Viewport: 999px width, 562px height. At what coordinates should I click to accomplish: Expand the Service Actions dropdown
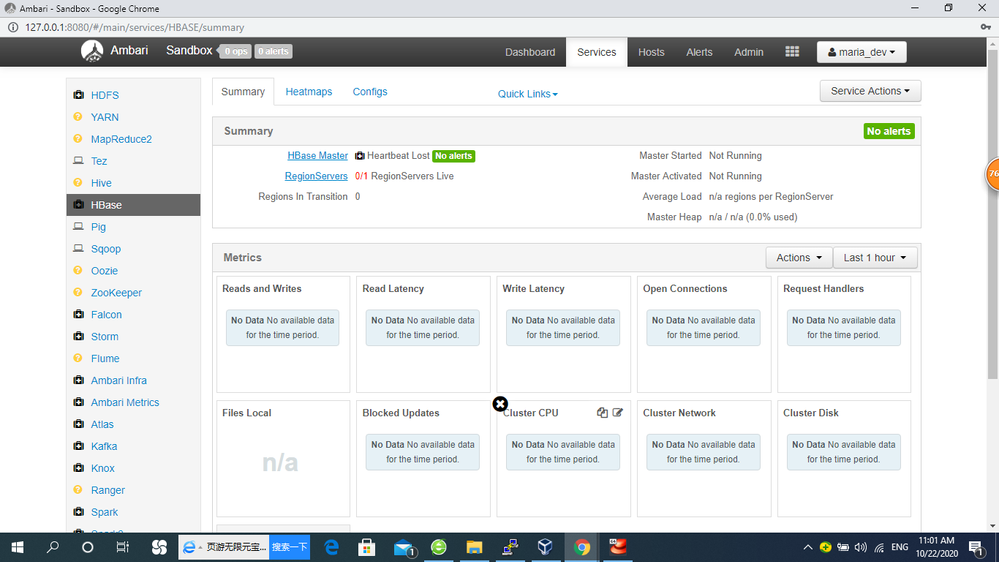tap(870, 91)
